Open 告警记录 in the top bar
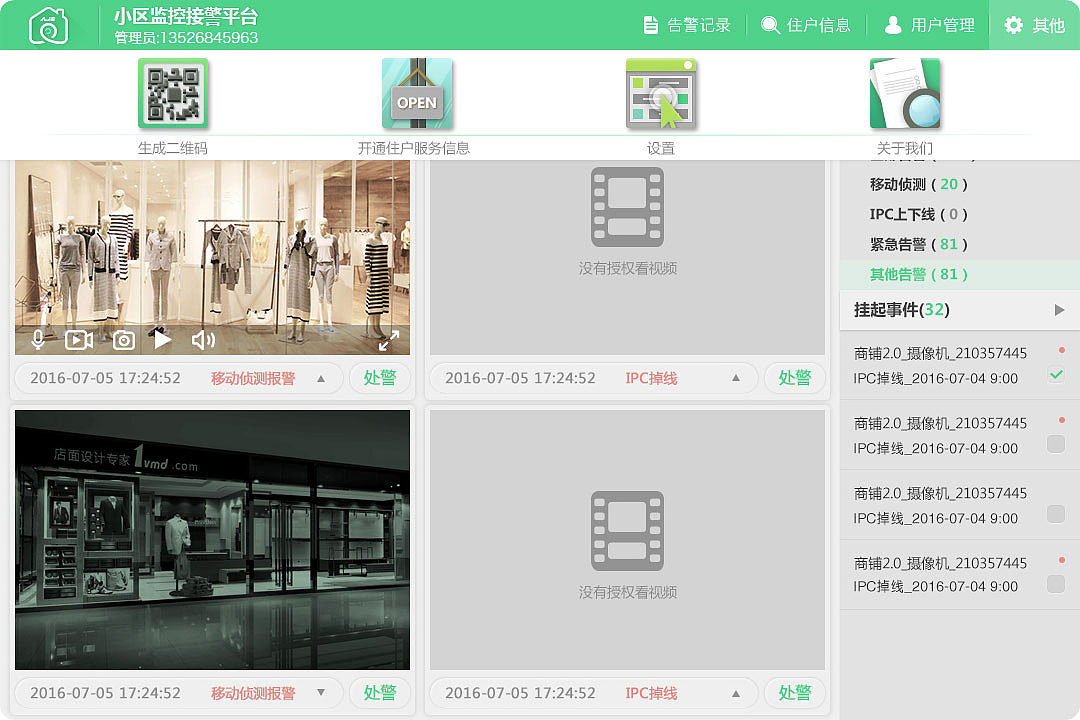This screenshot has width=1080, height=720. pos(687,25)
